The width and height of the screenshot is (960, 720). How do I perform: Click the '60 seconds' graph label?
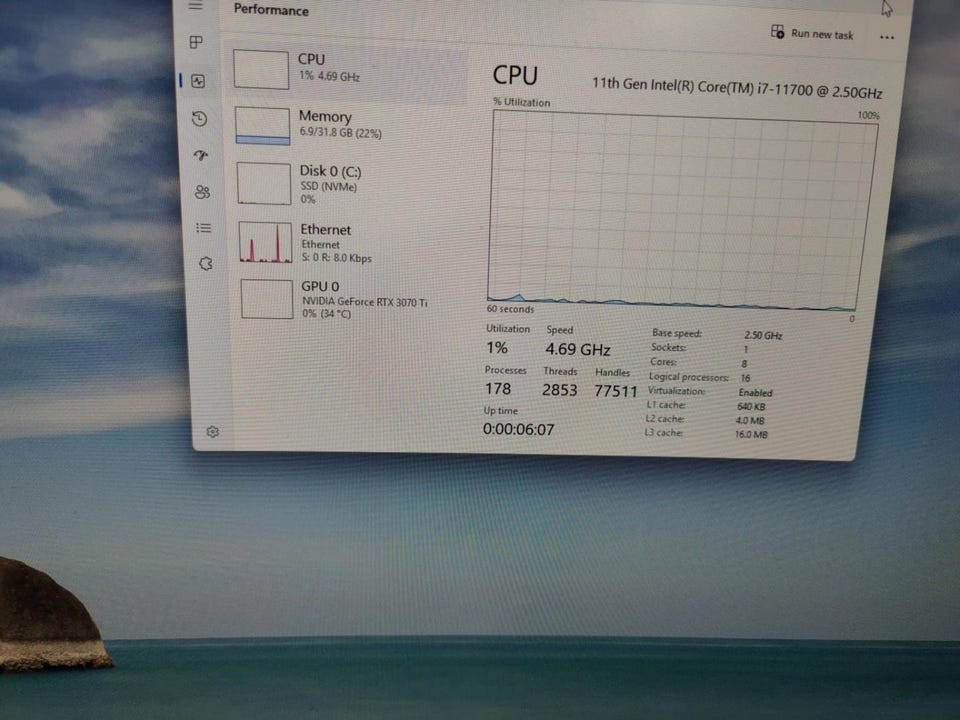pos(510,309)
